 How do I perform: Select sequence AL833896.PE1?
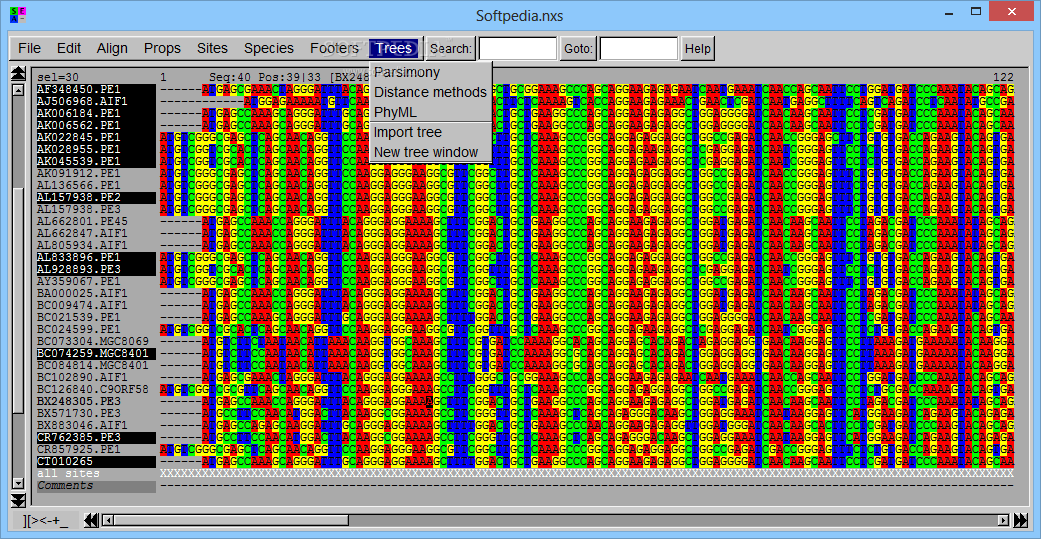click(96, 257)
